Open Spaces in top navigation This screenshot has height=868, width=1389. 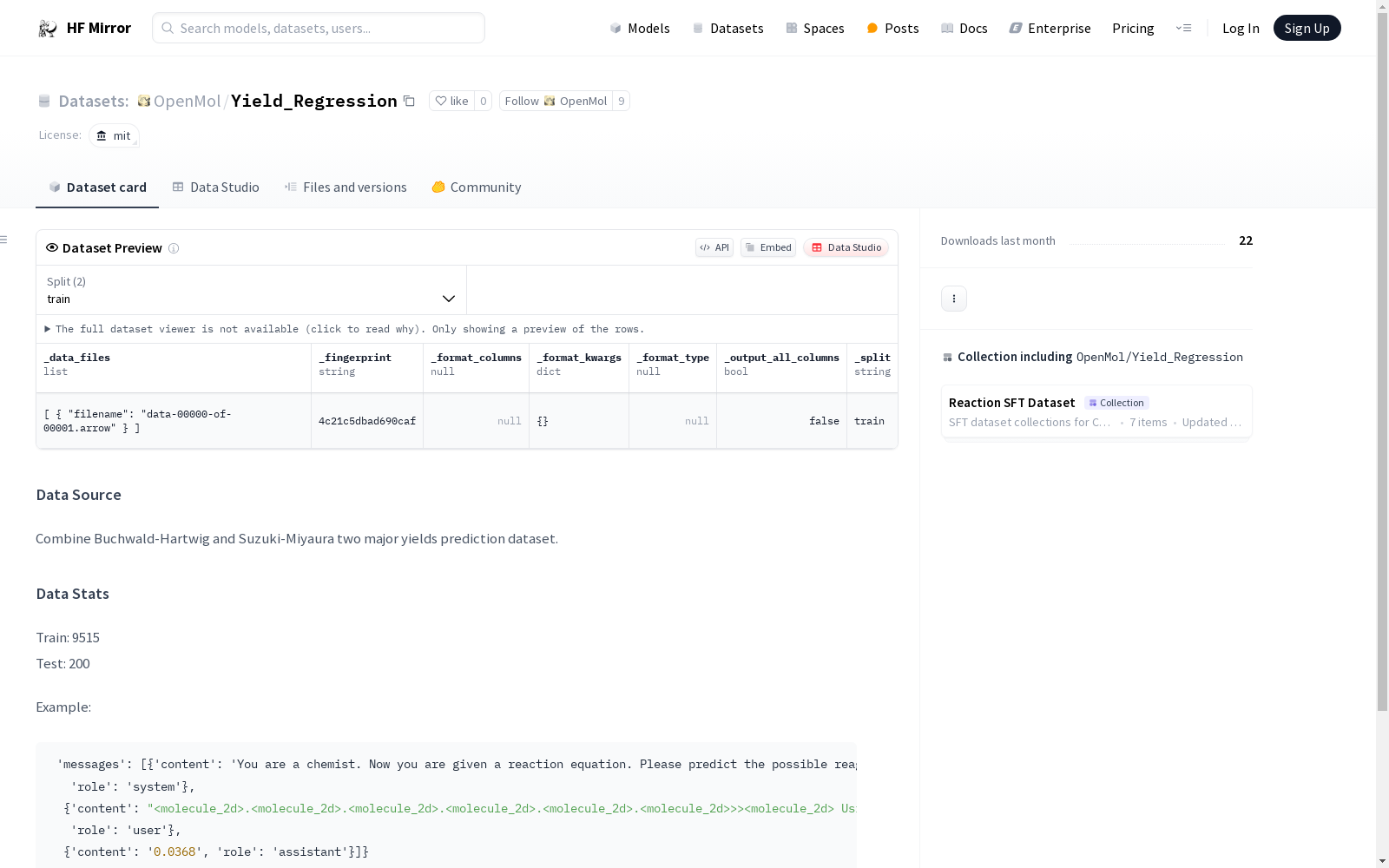(815, 28)
